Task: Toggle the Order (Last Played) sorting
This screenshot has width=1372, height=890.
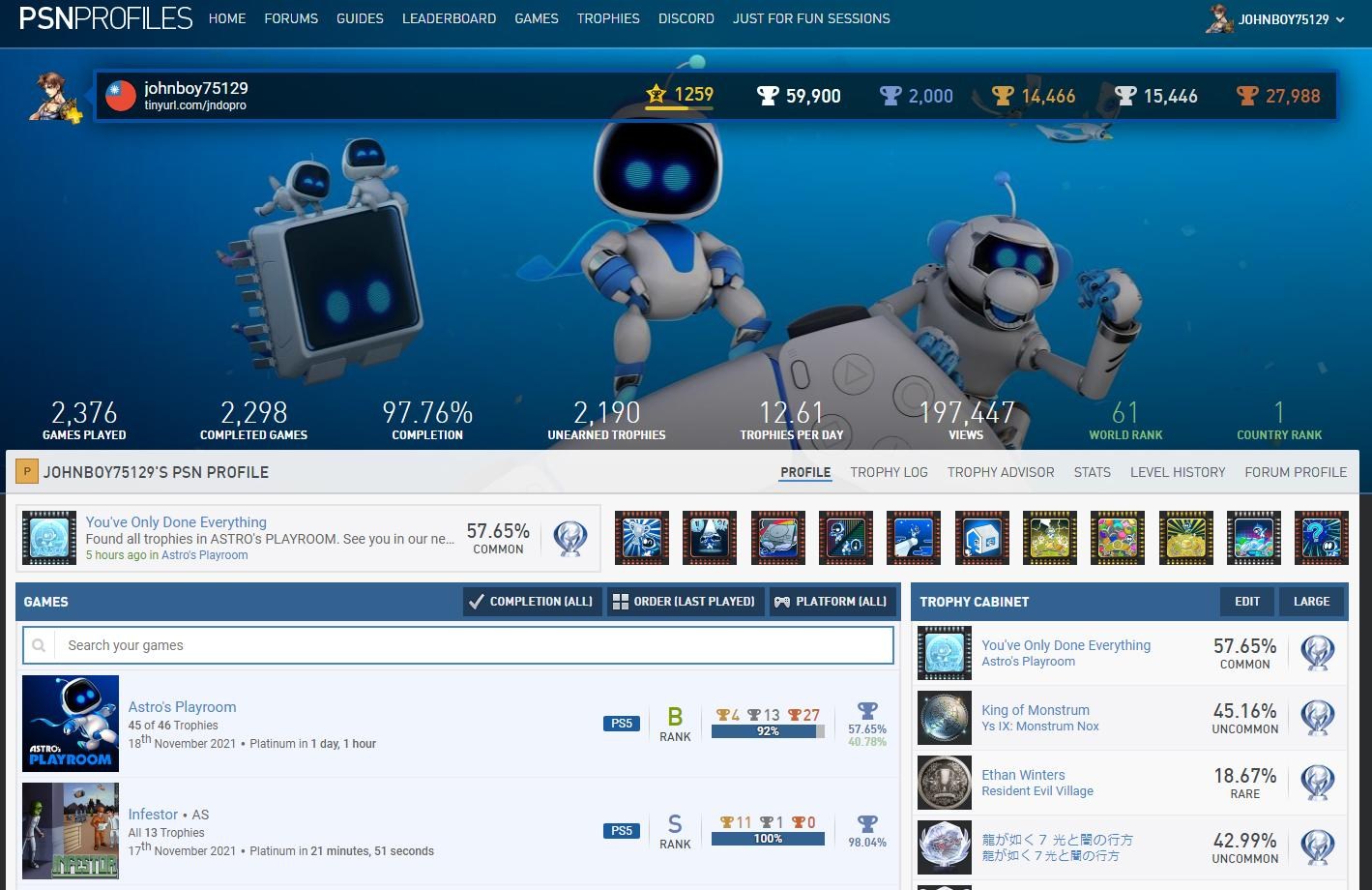Action: click(686, 602)
